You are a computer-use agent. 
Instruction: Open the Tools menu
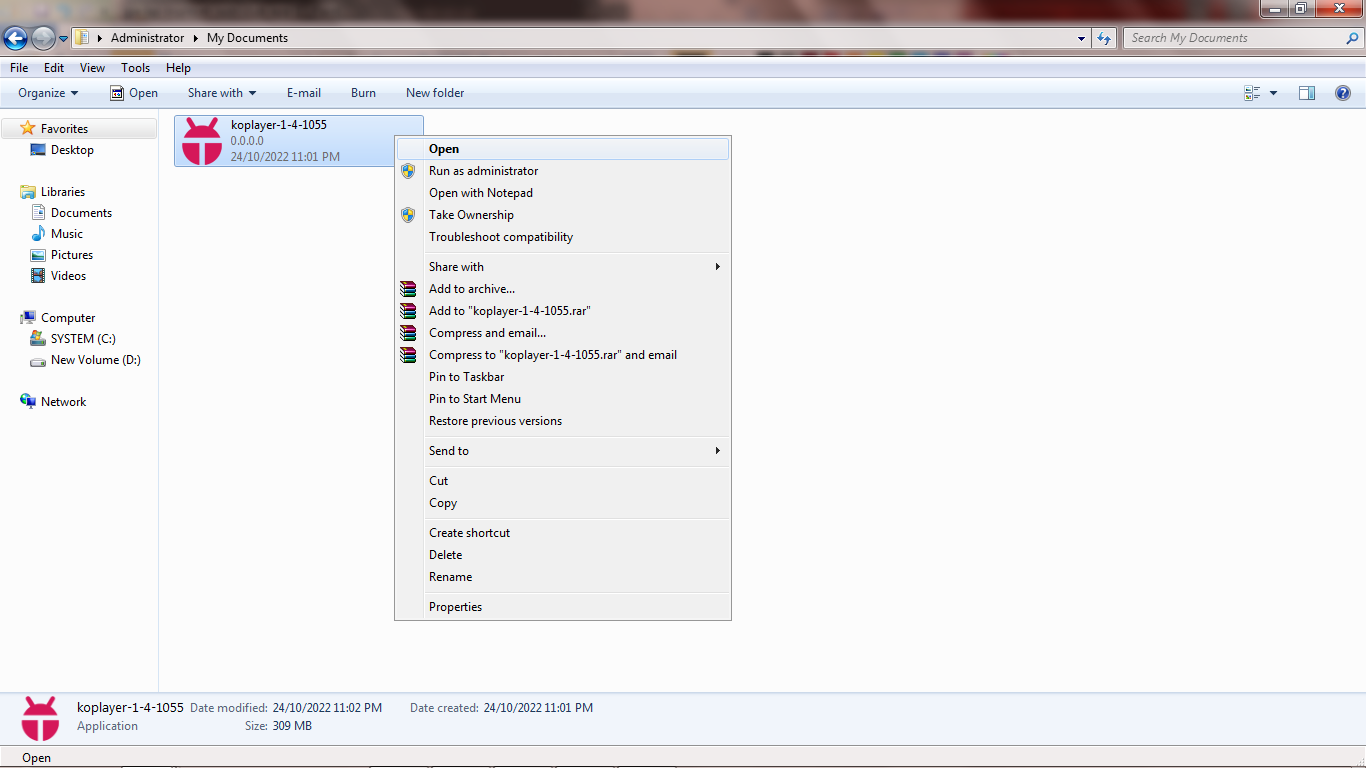coord(135,68)
